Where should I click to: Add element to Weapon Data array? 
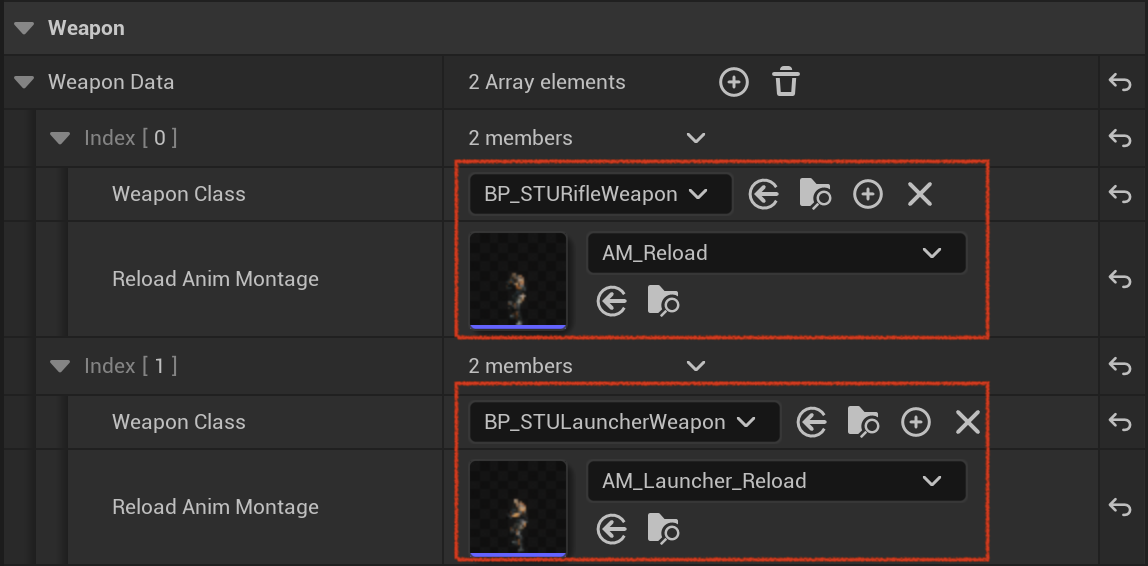[734, 82]
